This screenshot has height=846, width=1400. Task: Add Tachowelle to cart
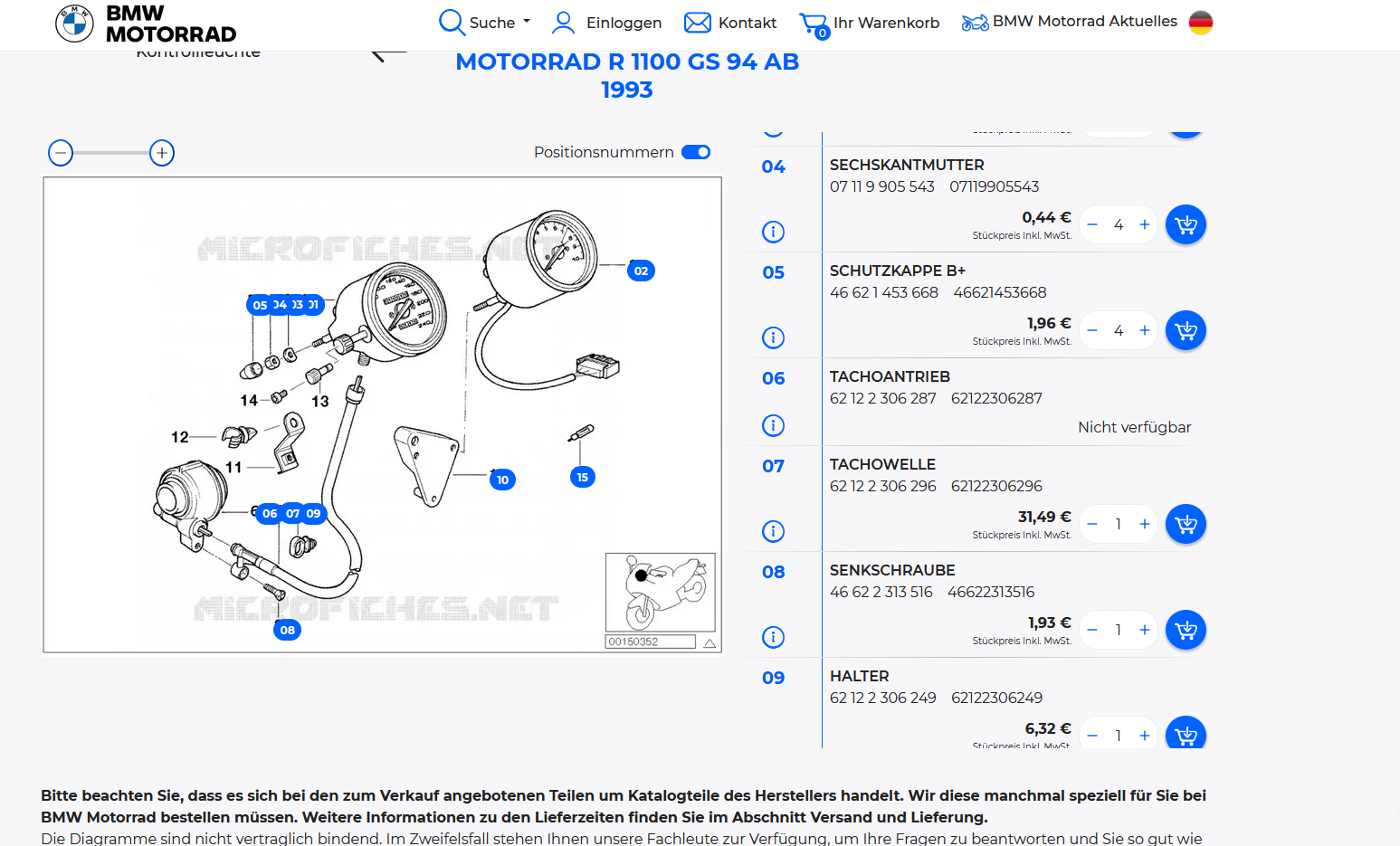click(1186, 524)
